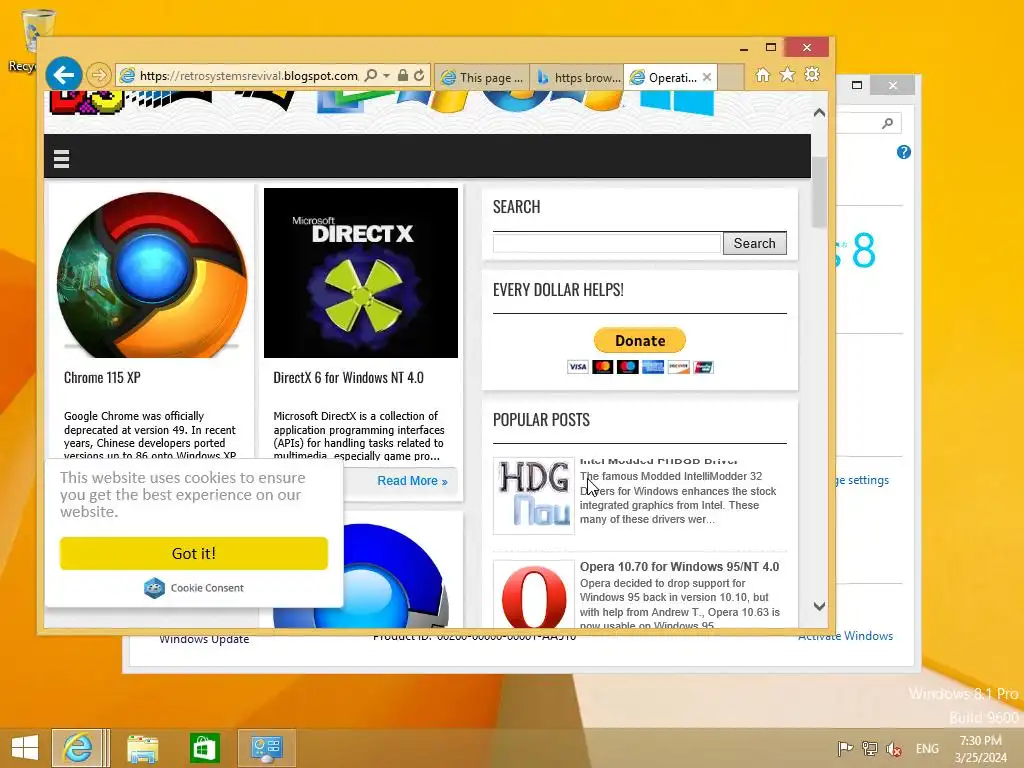This screenshot has height=768, width=1024.
Task: Click 'Read More »' on DirectX post
Action: click(x=412, y=481)
